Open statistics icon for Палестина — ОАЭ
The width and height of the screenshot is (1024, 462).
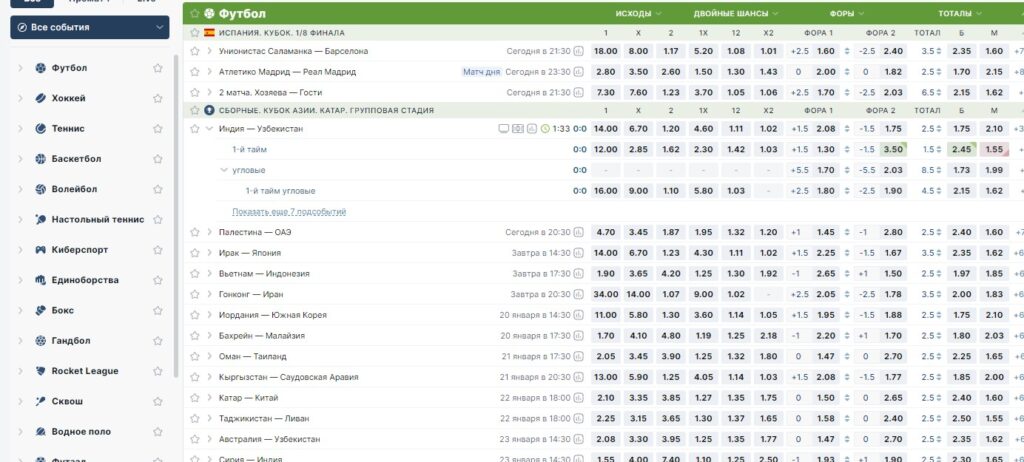578,232
